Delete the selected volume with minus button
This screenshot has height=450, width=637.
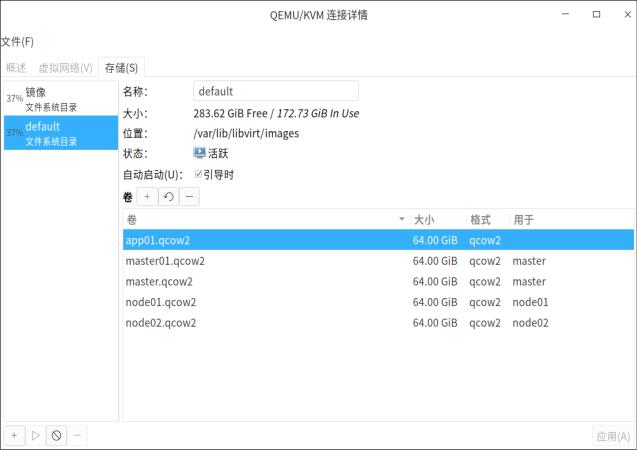point(189,197)
